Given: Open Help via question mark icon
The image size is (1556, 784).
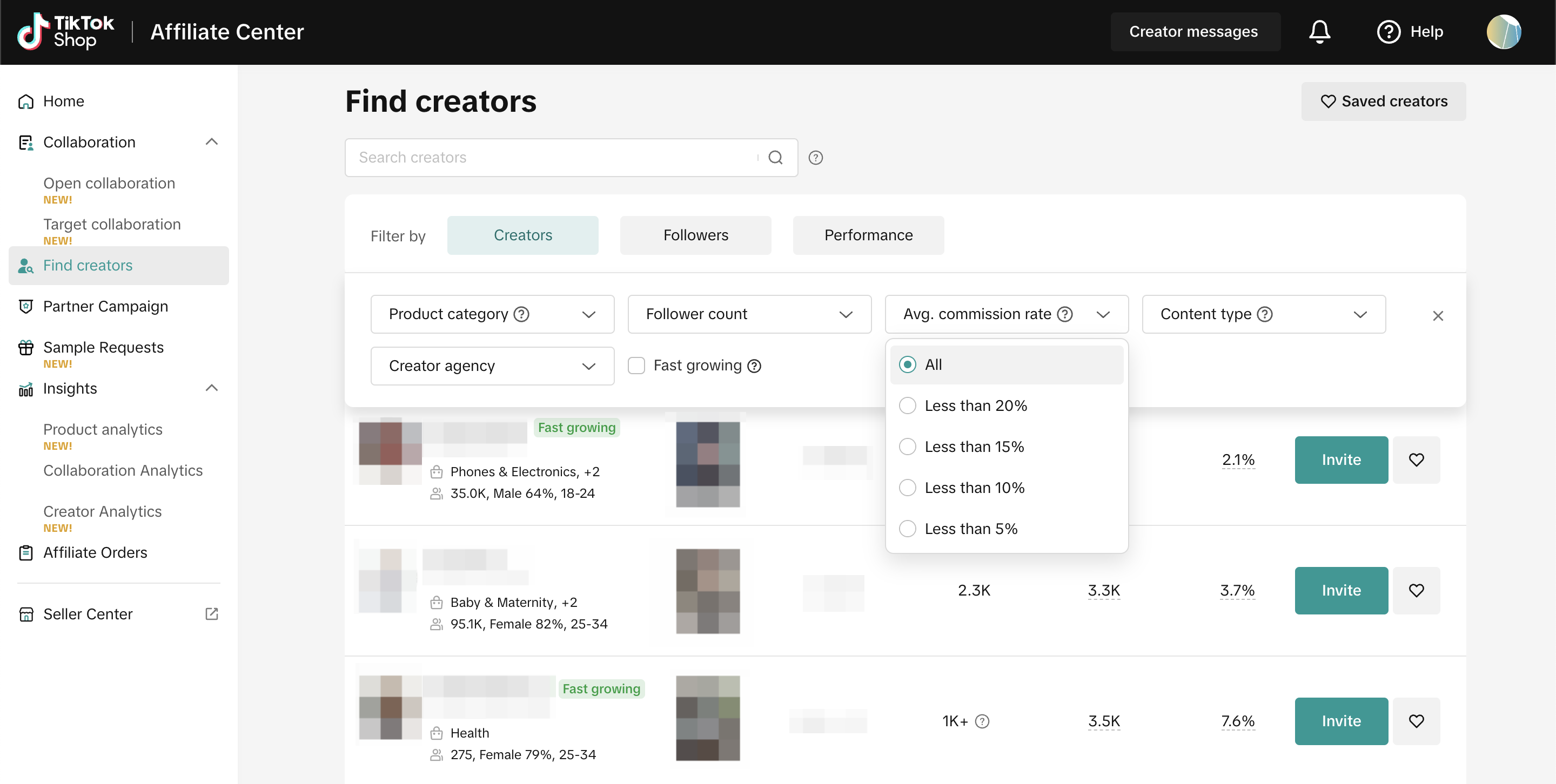Looking at the screenshot, I should (1388, 31).
